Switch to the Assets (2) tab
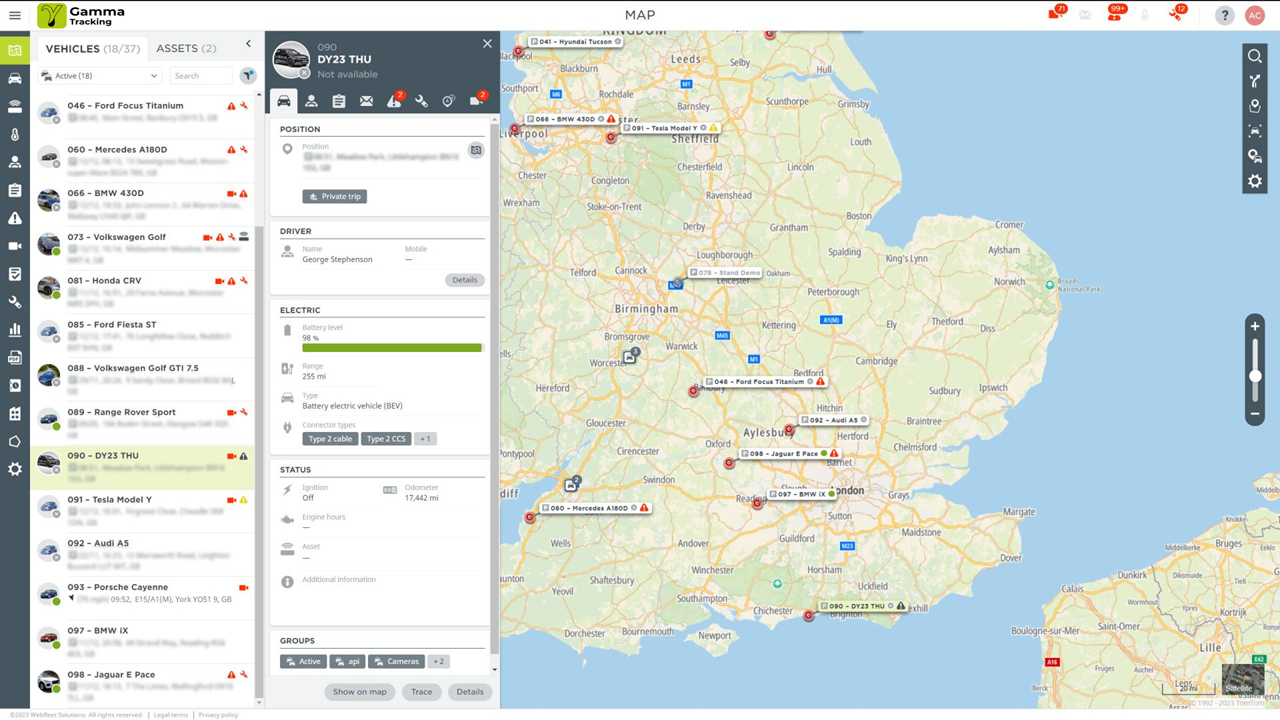The width and height of the screenshot is (1280, 720). point(186,48)
